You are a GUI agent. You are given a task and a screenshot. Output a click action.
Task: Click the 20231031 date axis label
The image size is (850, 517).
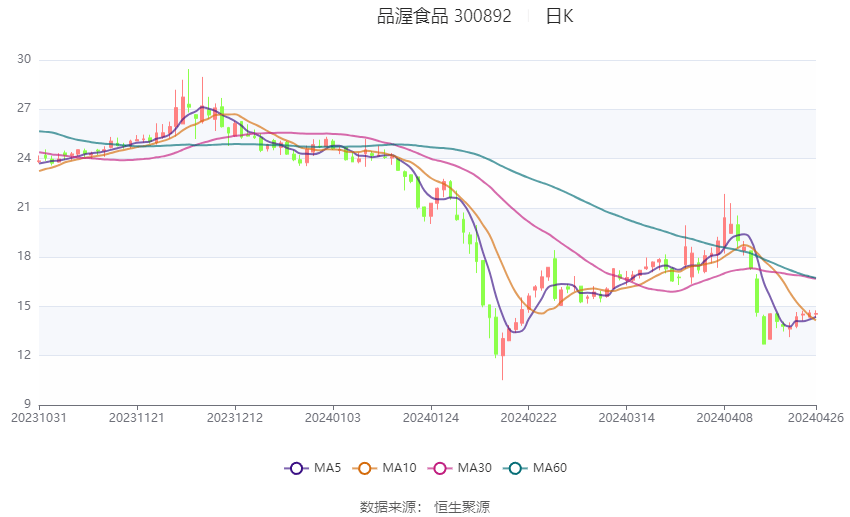[x=39, y=418]
